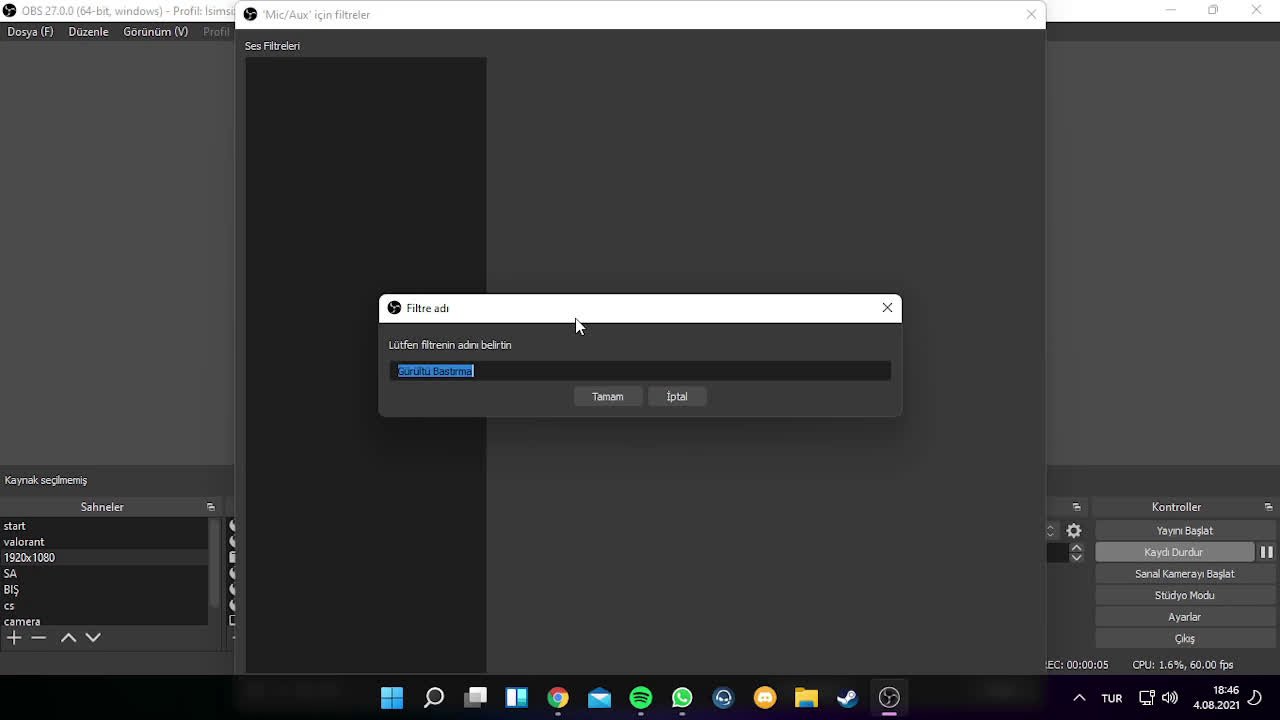Start the virtual camera with Sanal Kamerayı Başlat
Screen dimensions: 1280x720
pyautogui.click(x=1184, y=573)
